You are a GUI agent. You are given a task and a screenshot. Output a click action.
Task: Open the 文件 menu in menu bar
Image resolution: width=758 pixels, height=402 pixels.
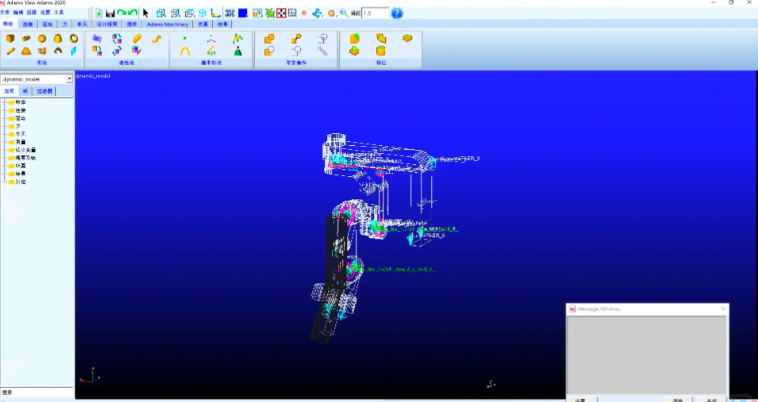click(x=4, y=12)
